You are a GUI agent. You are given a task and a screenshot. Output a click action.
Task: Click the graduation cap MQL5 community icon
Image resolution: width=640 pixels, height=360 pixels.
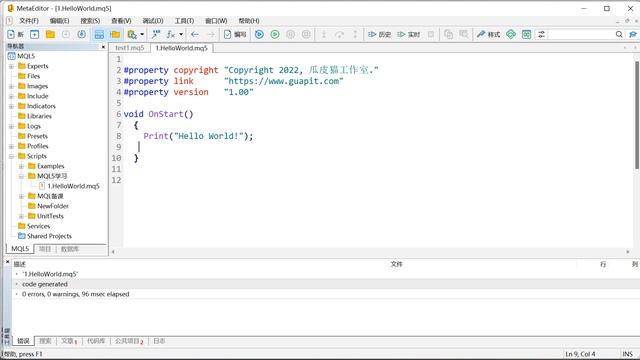click(x=633, y=35)
